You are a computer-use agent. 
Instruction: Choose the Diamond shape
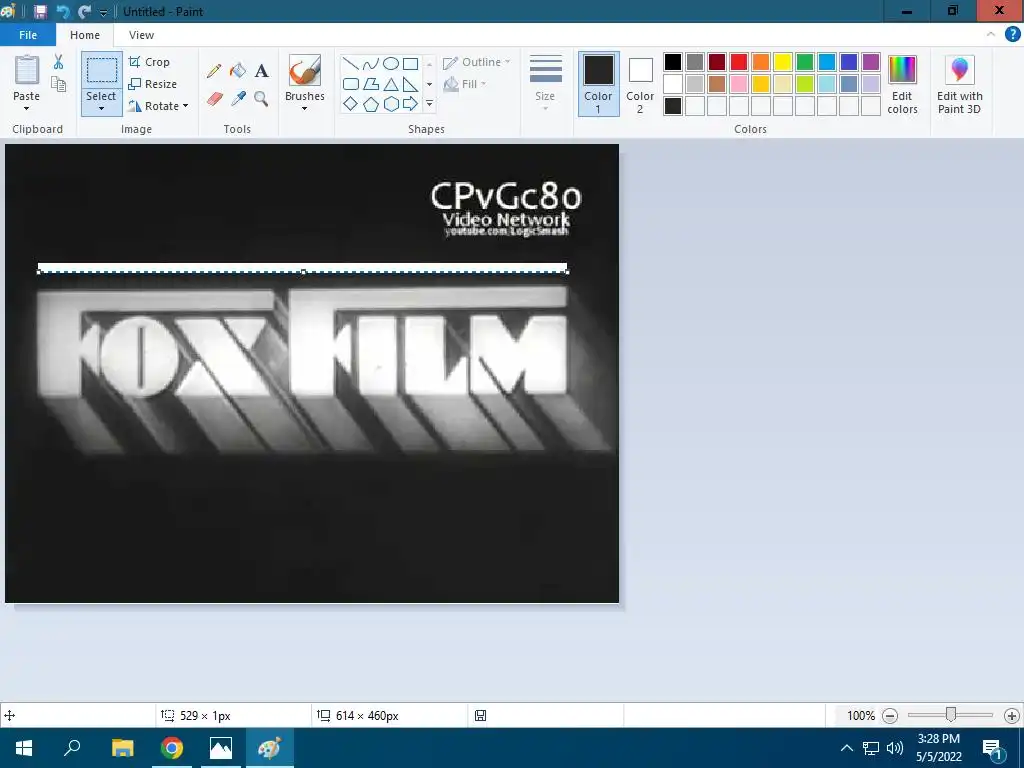click(x=351, y=104)
